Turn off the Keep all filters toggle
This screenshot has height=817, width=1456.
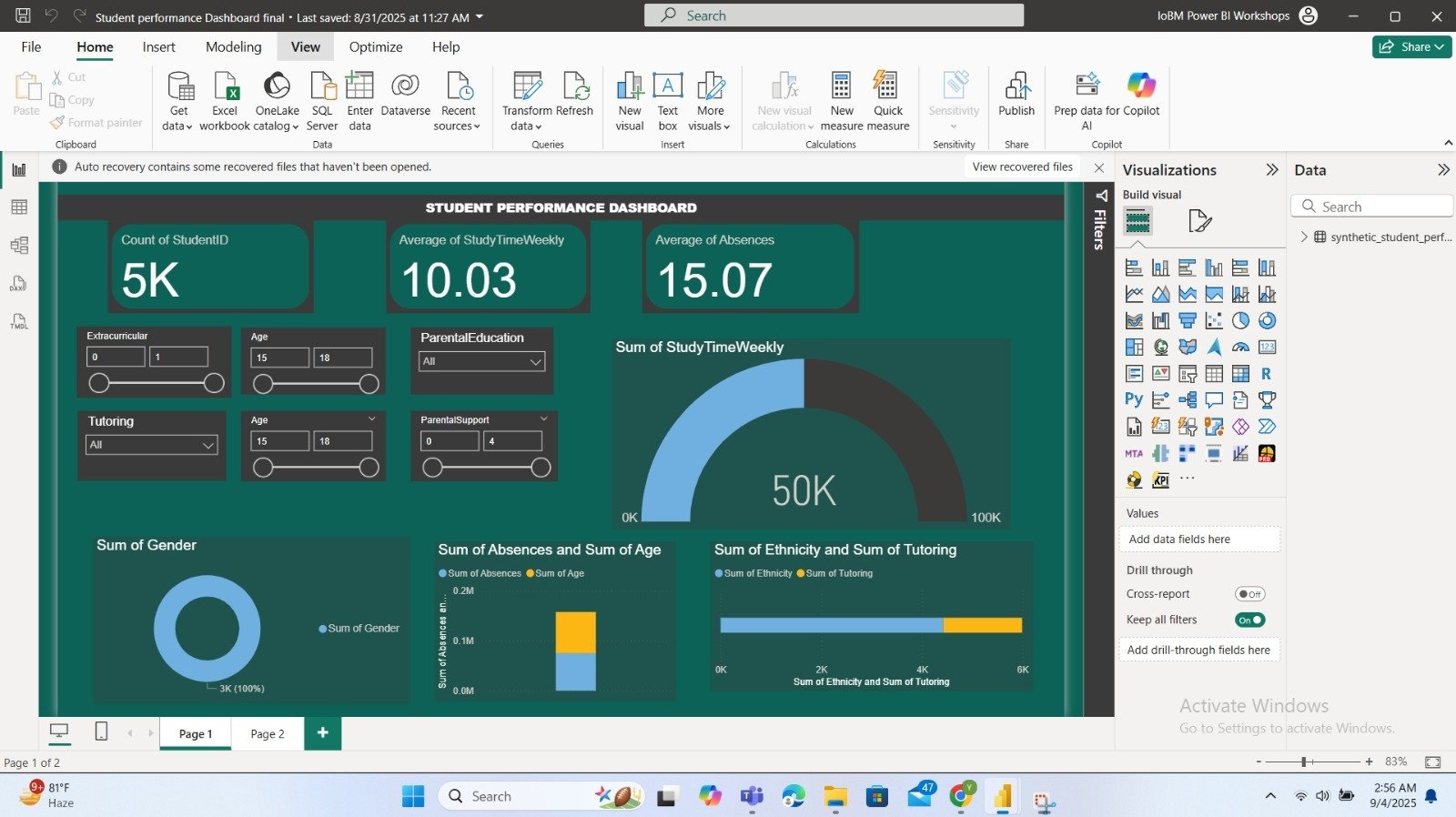(x=1249, y=620)
